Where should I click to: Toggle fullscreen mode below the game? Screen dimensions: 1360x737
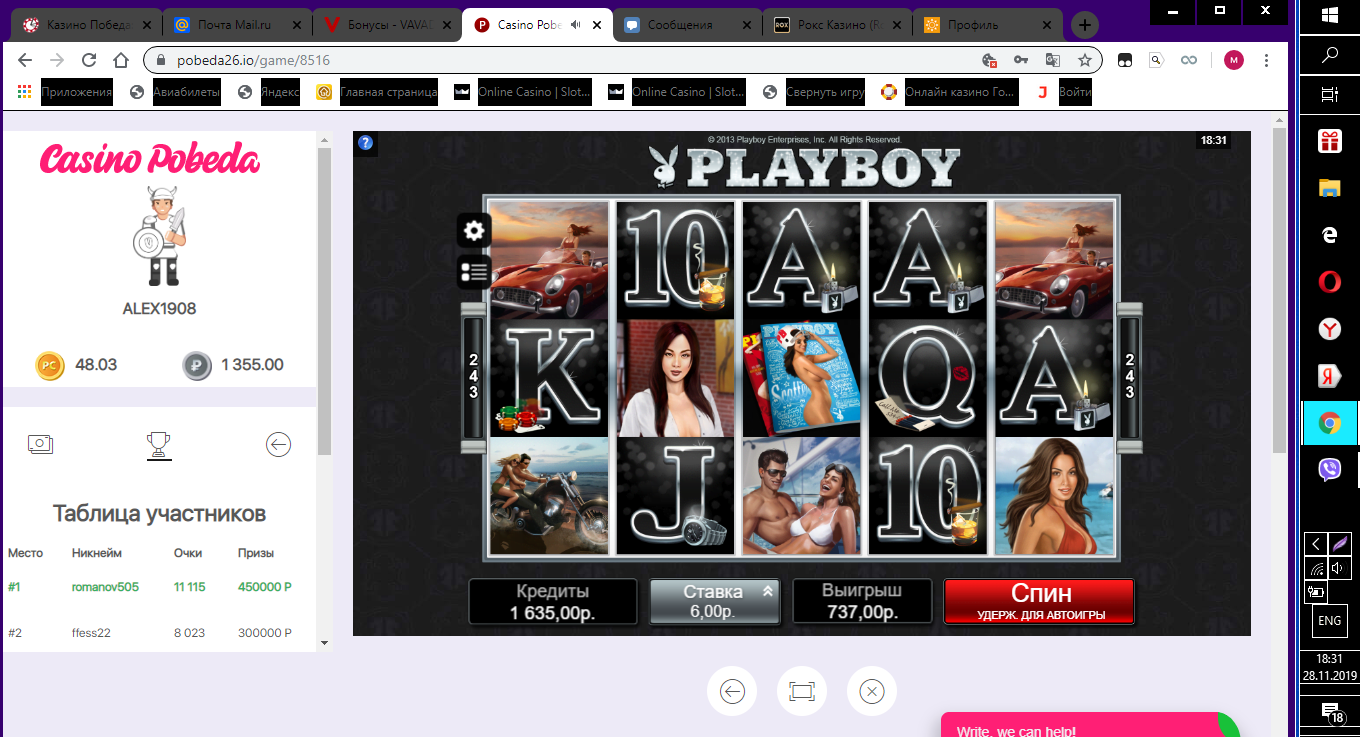pyautogui.click(x=802, y=691)
